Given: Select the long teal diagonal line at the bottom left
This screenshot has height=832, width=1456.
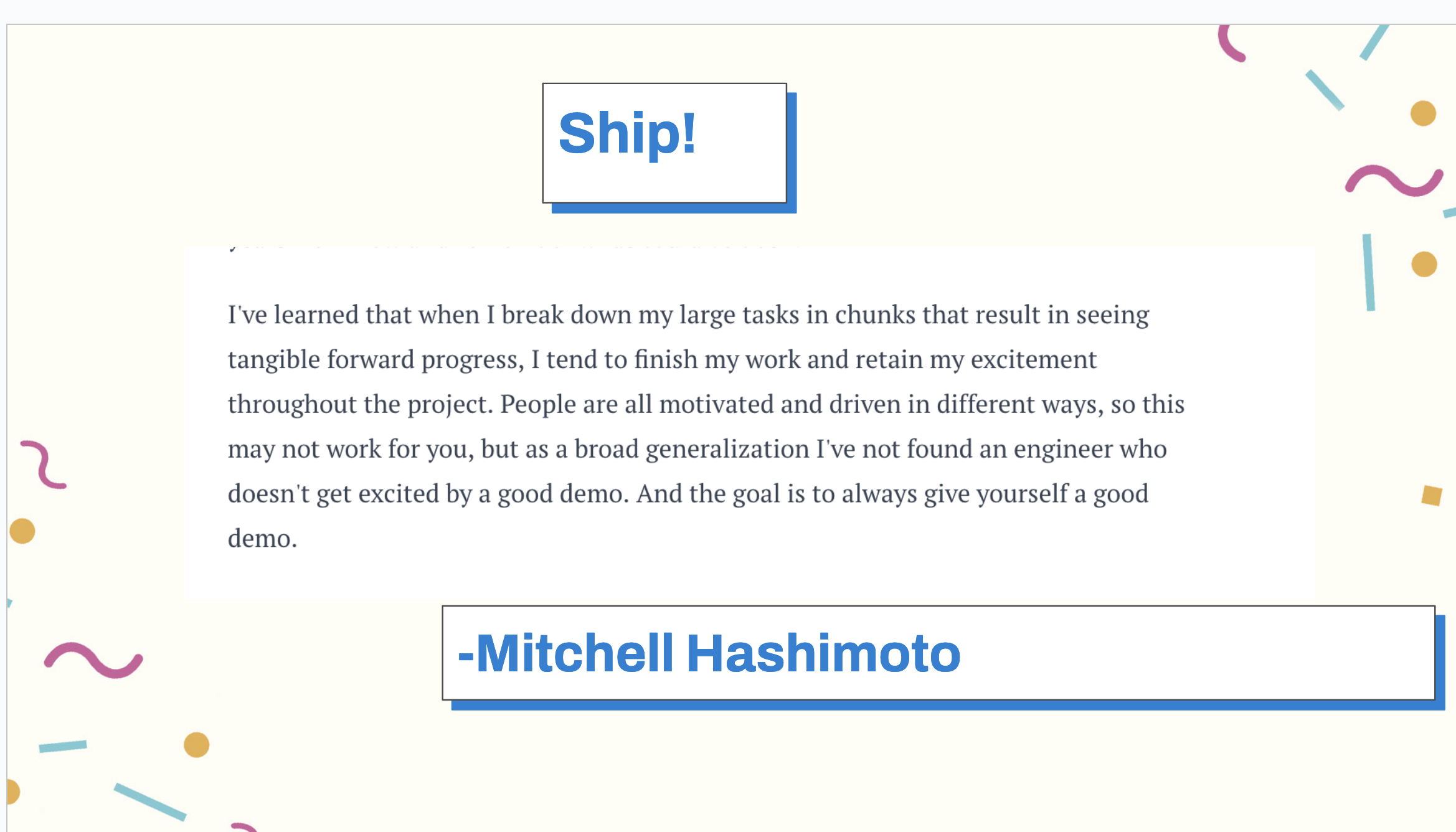Looking at the screenshot, I should coord(150,802).
